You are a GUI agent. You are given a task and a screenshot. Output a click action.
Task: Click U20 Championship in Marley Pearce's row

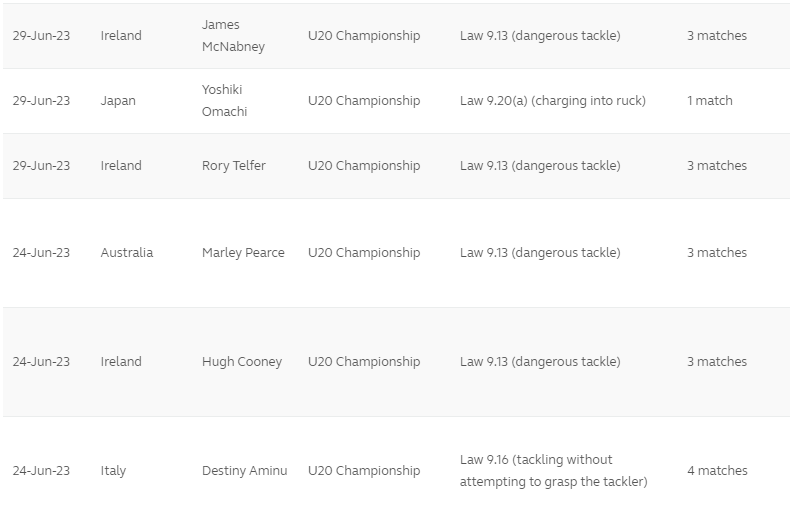coord(364,253)
